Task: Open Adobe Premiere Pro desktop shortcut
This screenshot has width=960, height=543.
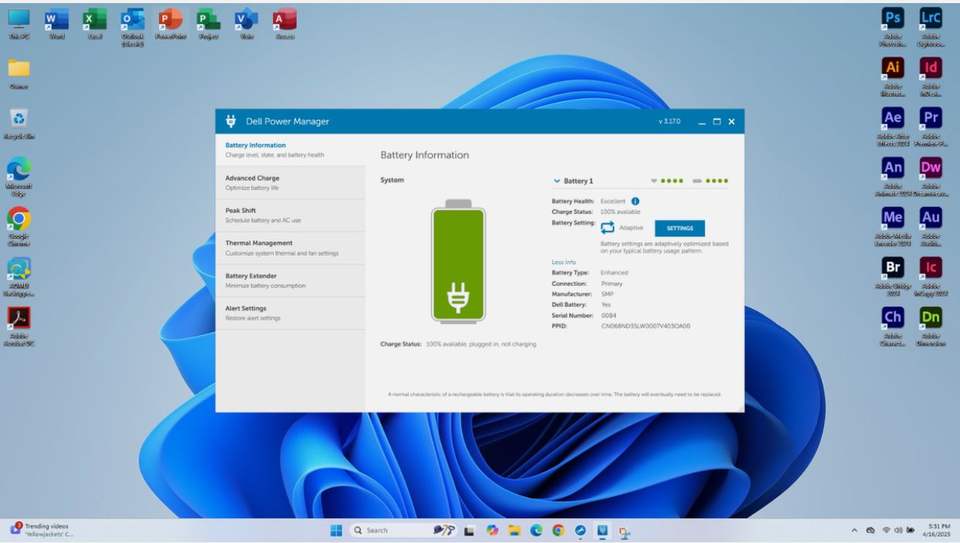Action: coord(930,118)
